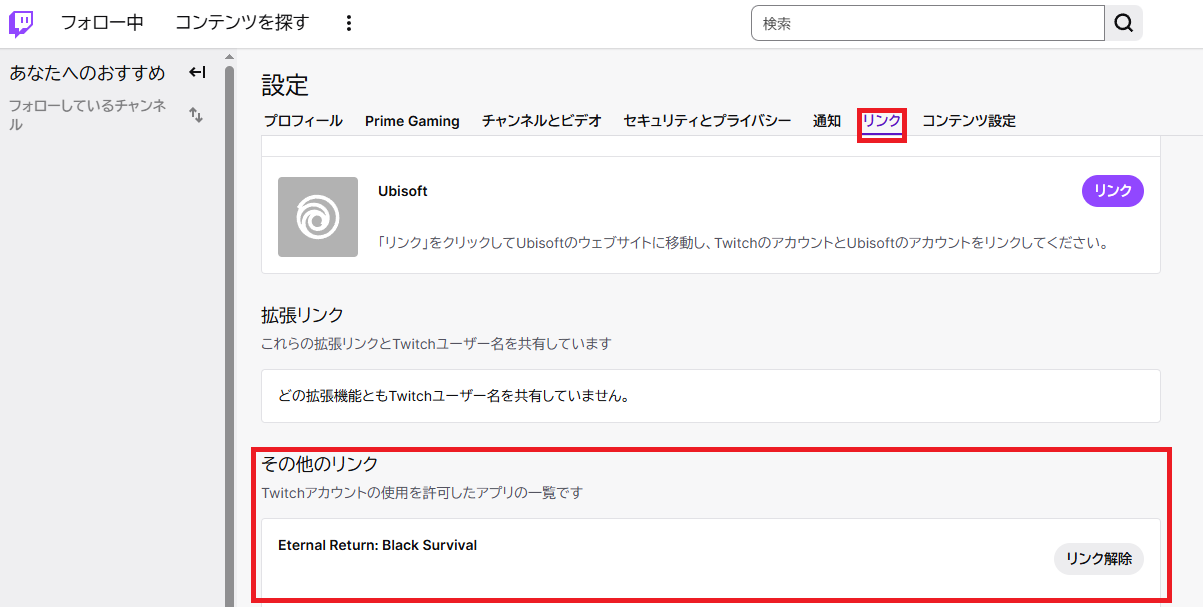Click リンク解除 for Eternal Return: Black Survival
Viewport: 1203px width, 607px height.
(x=1098, y=559)
